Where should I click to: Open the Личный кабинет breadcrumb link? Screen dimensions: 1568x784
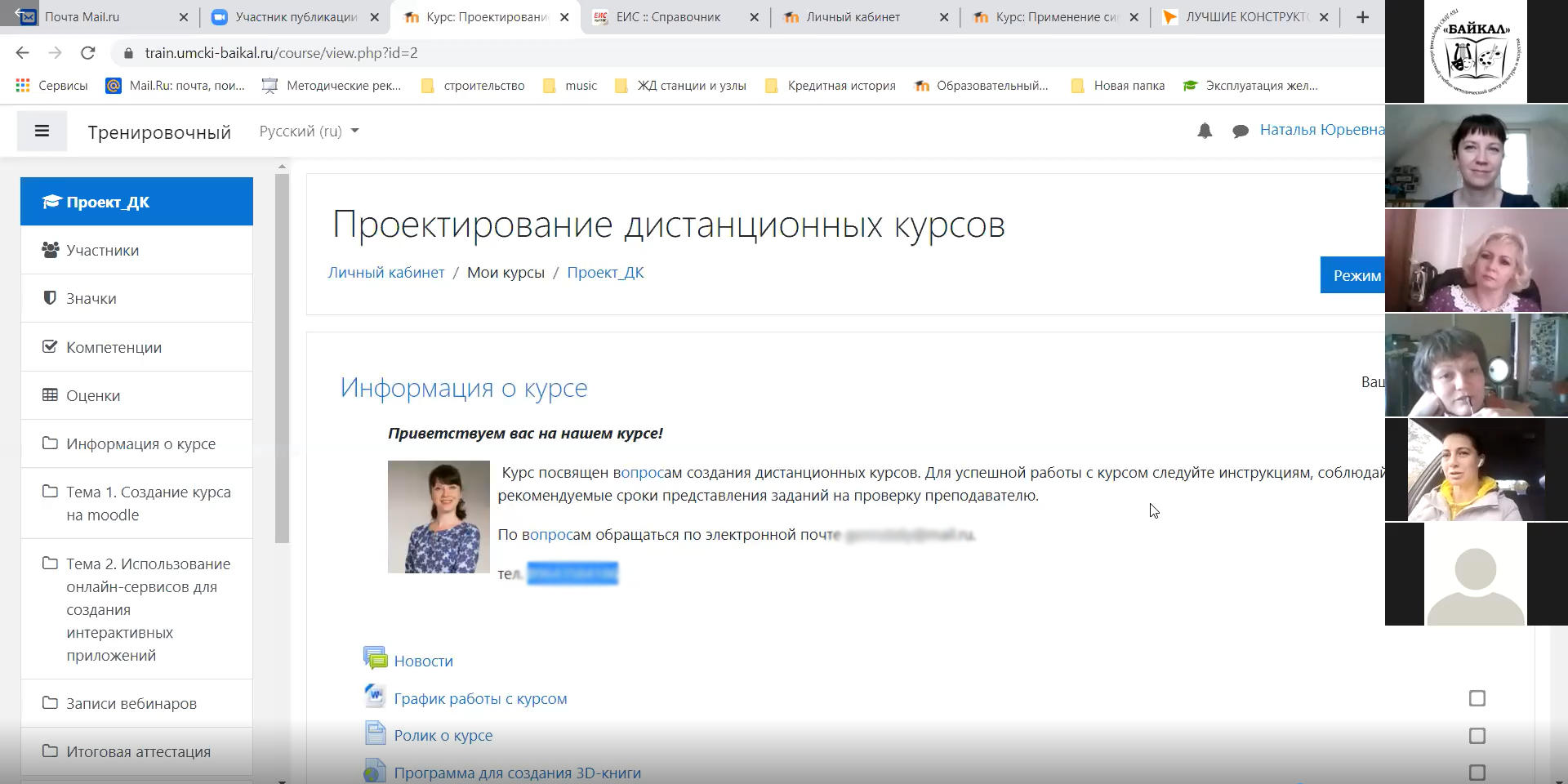(x=386, y=273)
